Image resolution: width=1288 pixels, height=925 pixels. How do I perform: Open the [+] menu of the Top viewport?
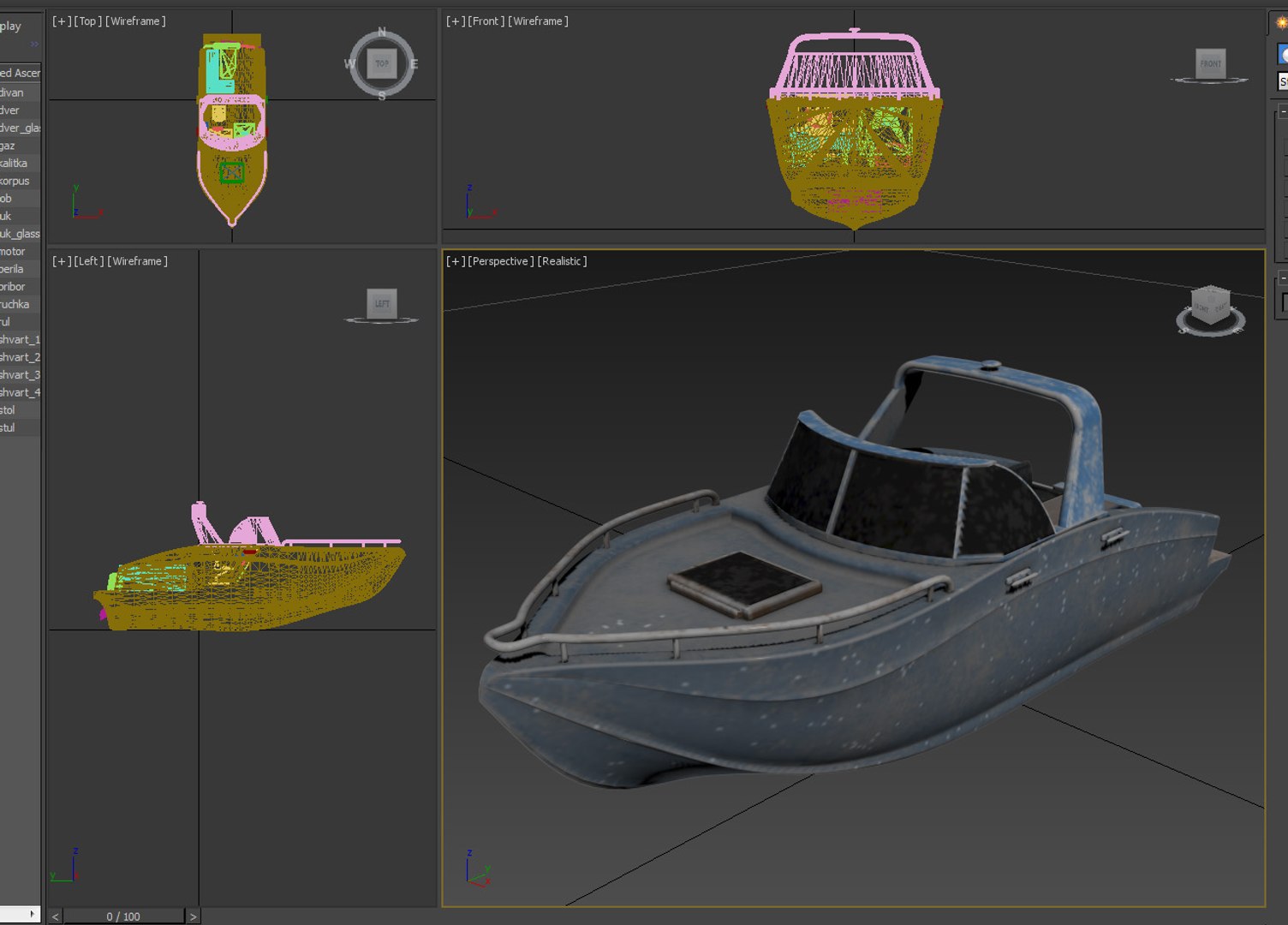(x=62, y=21)
